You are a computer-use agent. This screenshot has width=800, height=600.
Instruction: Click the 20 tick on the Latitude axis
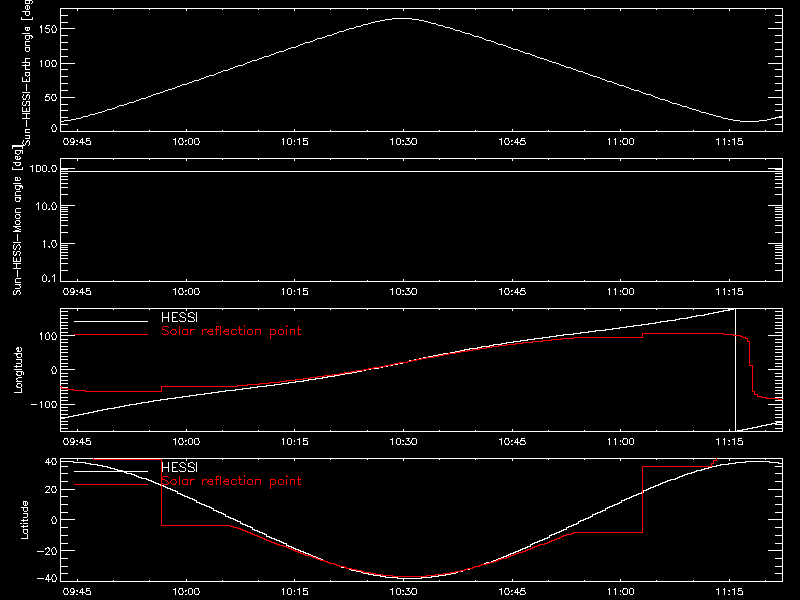tap(52, 490)
